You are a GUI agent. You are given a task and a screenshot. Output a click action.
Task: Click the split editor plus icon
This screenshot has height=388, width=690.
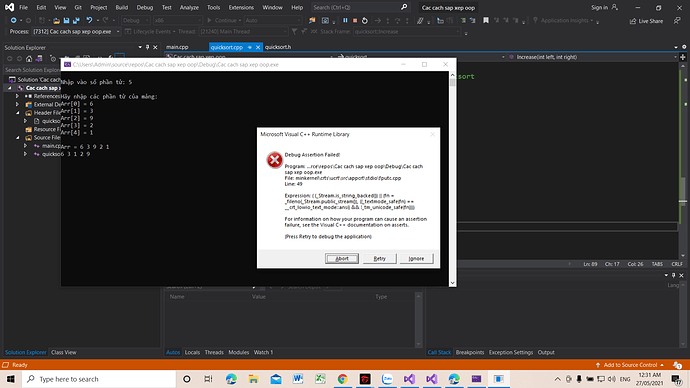pyautogui.click(x=683, y=57)
